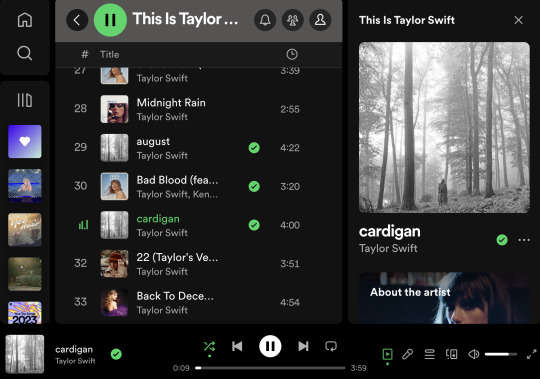Open the 2023 top songs playlist
The height and width of the screenshot is (379, 540).
25,313
